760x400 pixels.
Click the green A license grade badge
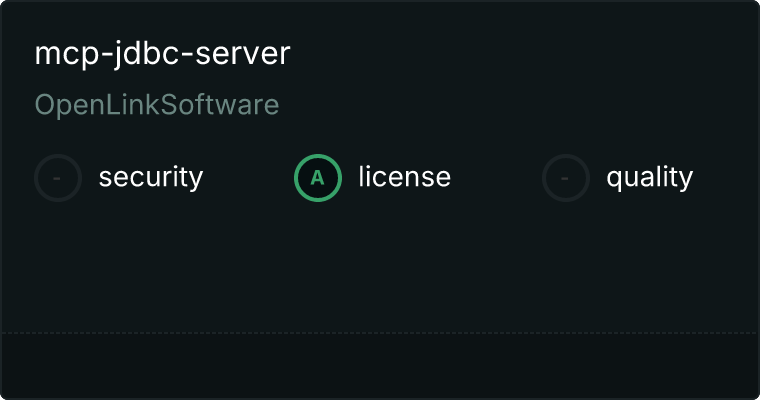pos(317,178)
